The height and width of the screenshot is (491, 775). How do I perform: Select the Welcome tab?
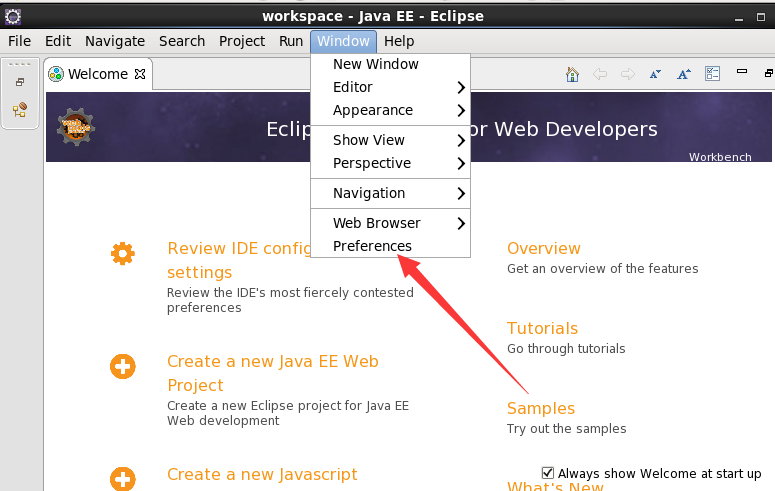[97, 74]
